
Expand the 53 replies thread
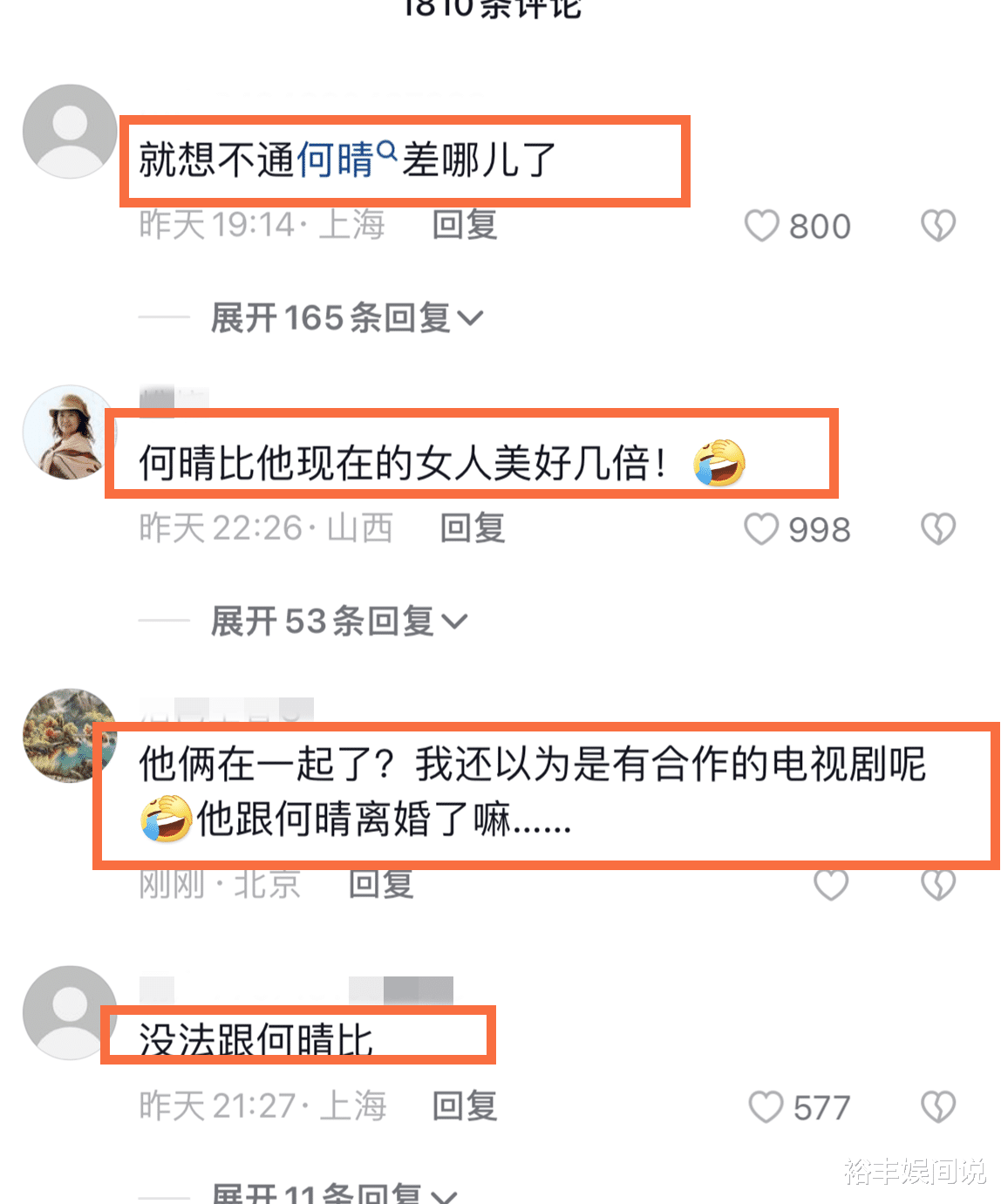point(339,622)
